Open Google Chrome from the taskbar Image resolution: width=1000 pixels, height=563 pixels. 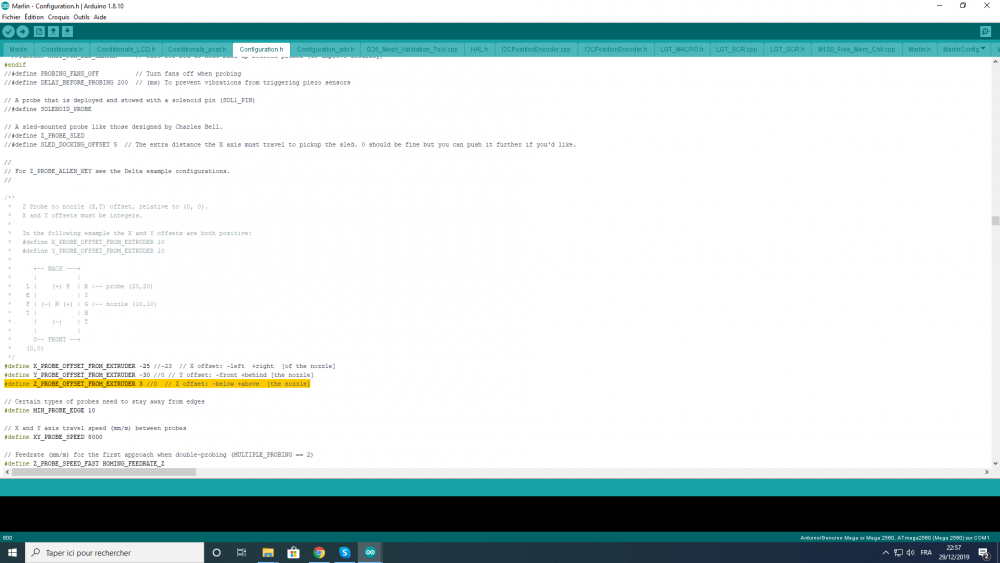[x=319, y=553]
